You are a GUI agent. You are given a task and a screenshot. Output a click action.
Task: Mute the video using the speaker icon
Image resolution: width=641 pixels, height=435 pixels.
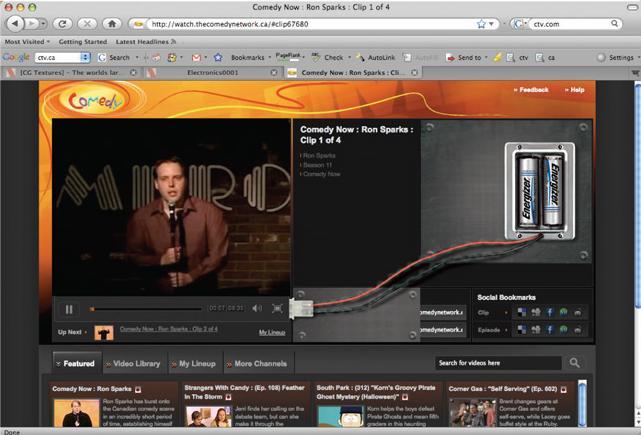[x=257, y=308]
